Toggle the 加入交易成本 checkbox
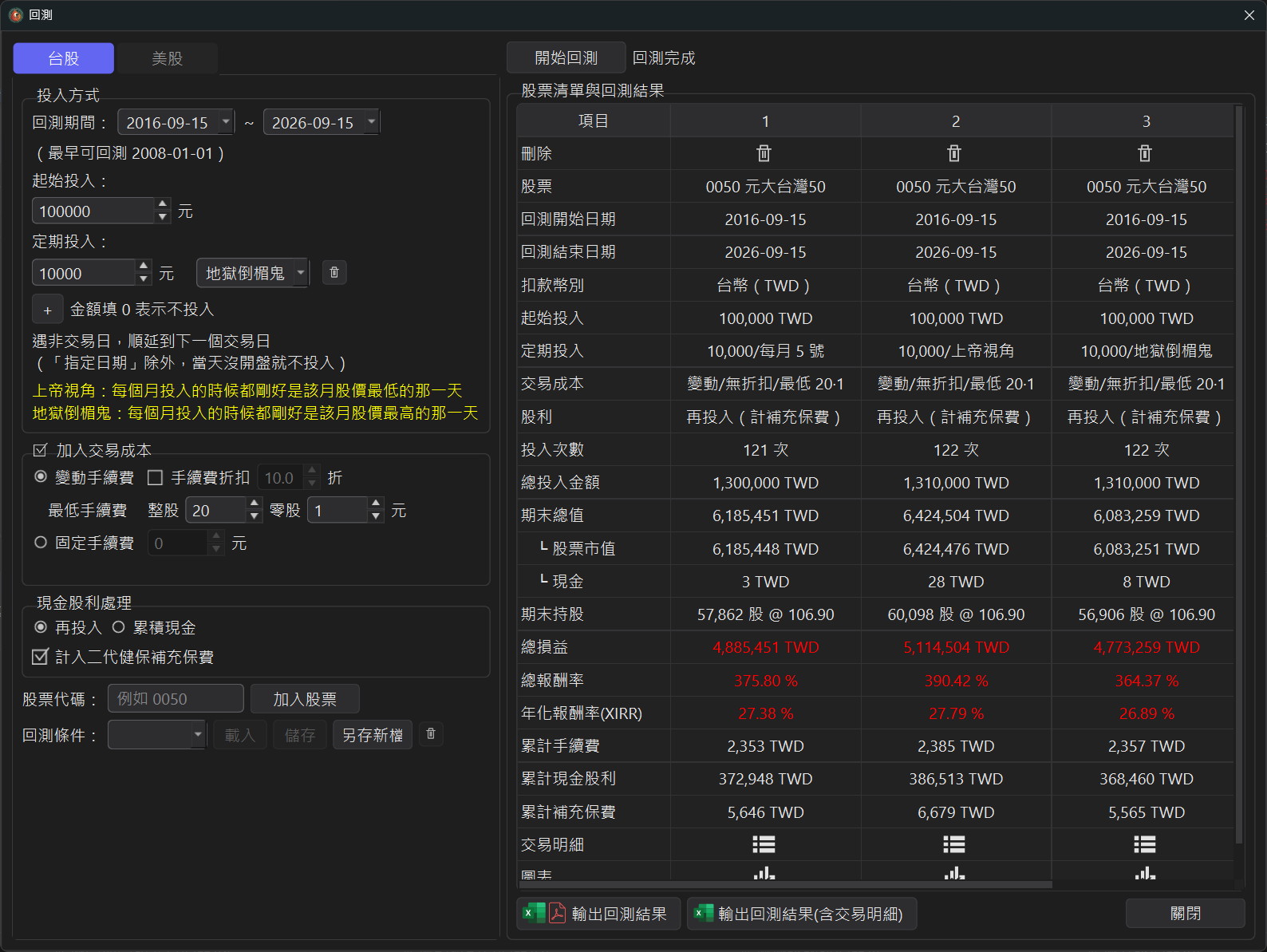The image size is (1267, 952). click(41, 450)
